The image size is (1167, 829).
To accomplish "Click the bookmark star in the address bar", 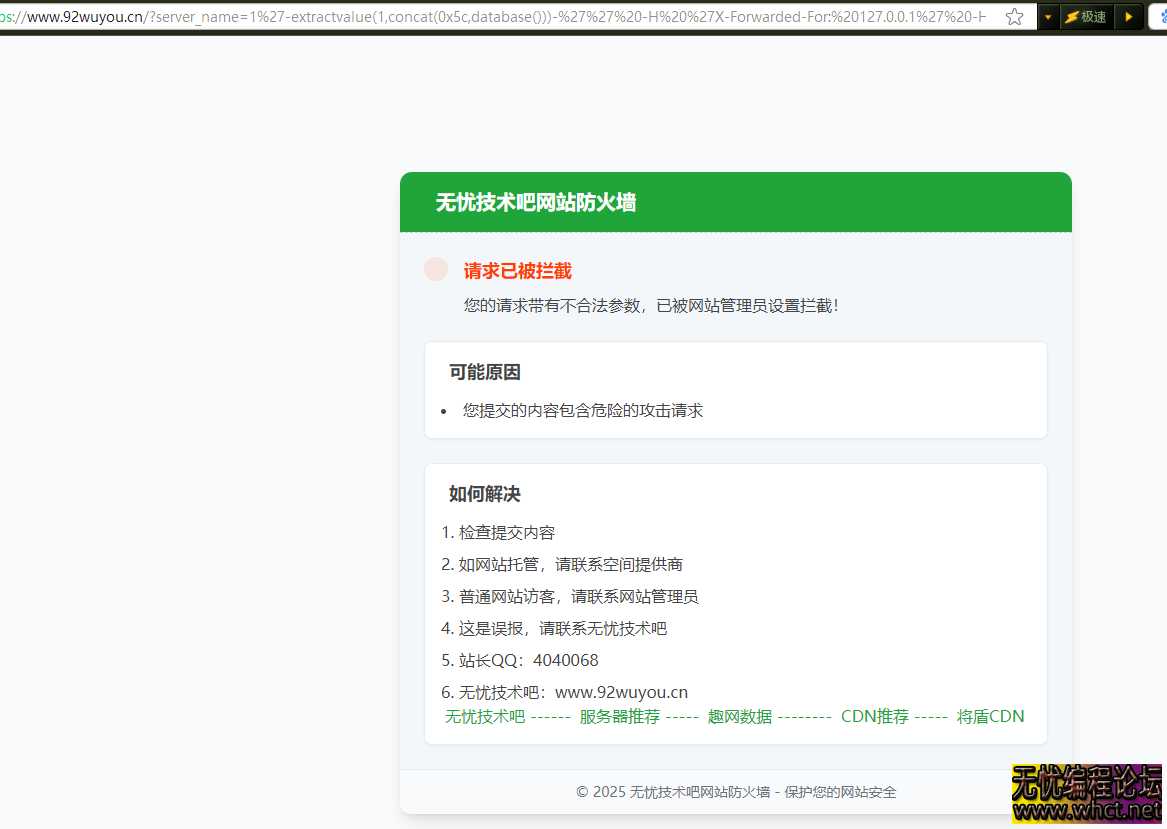I will 1014,16.
